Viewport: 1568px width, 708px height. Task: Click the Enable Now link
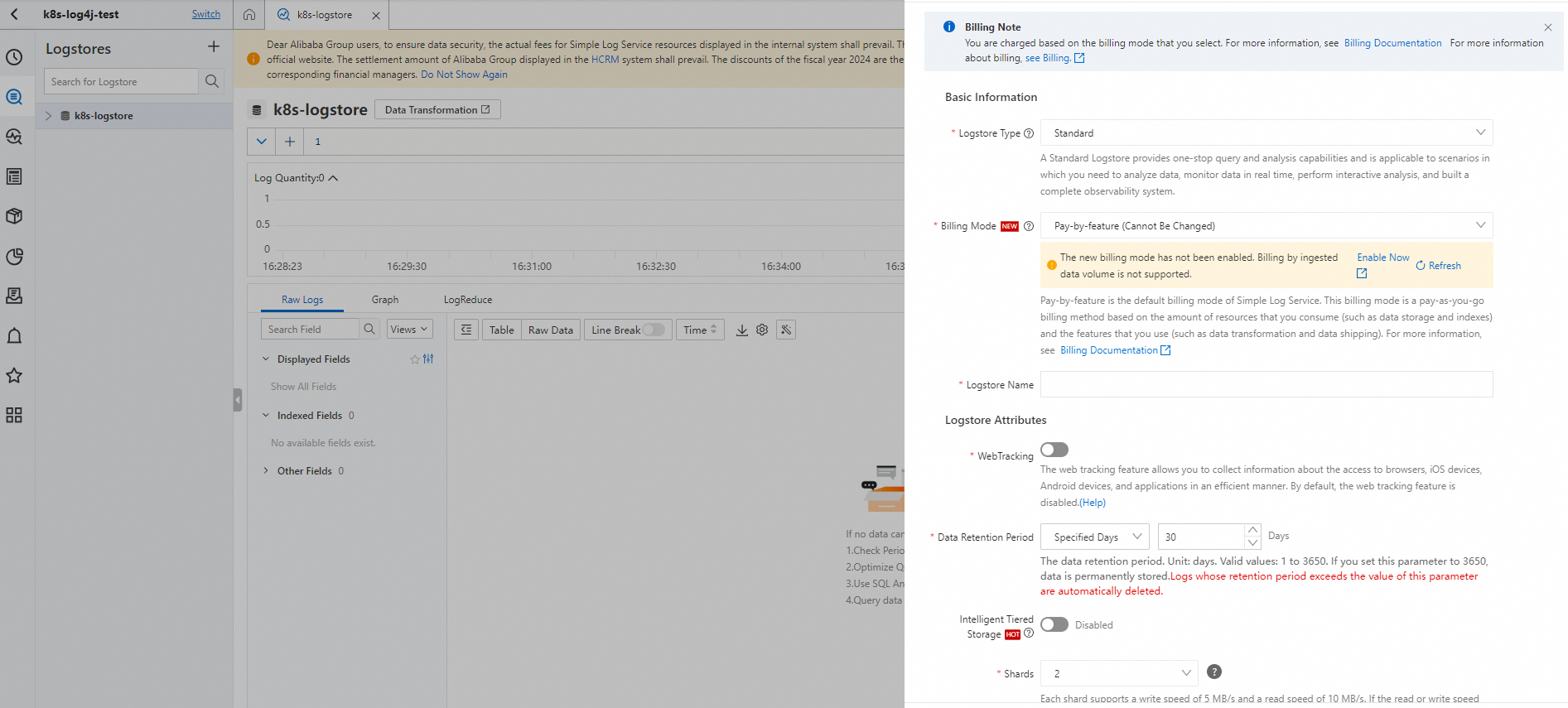pos(1382,258)
